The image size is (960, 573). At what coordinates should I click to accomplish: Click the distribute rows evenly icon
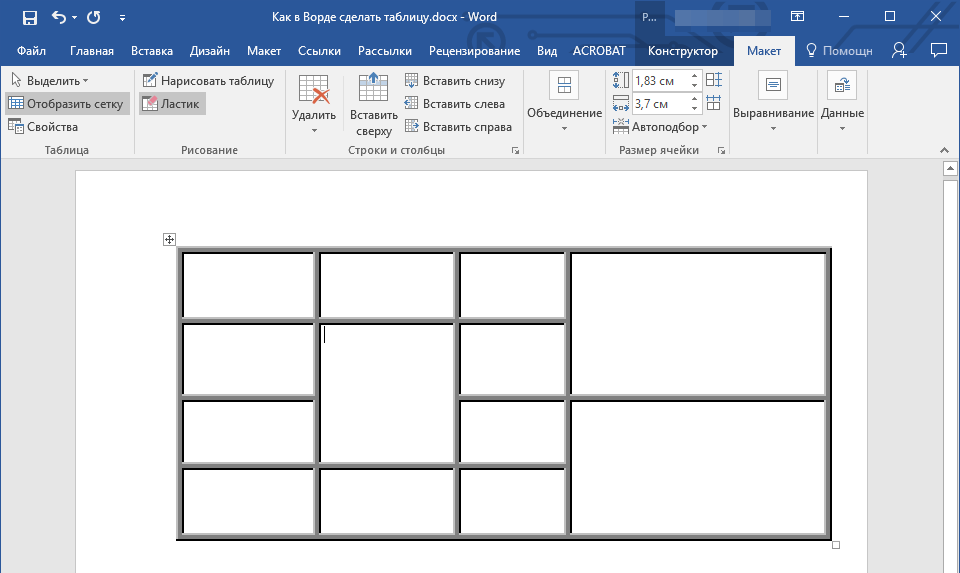click(714, 80)
